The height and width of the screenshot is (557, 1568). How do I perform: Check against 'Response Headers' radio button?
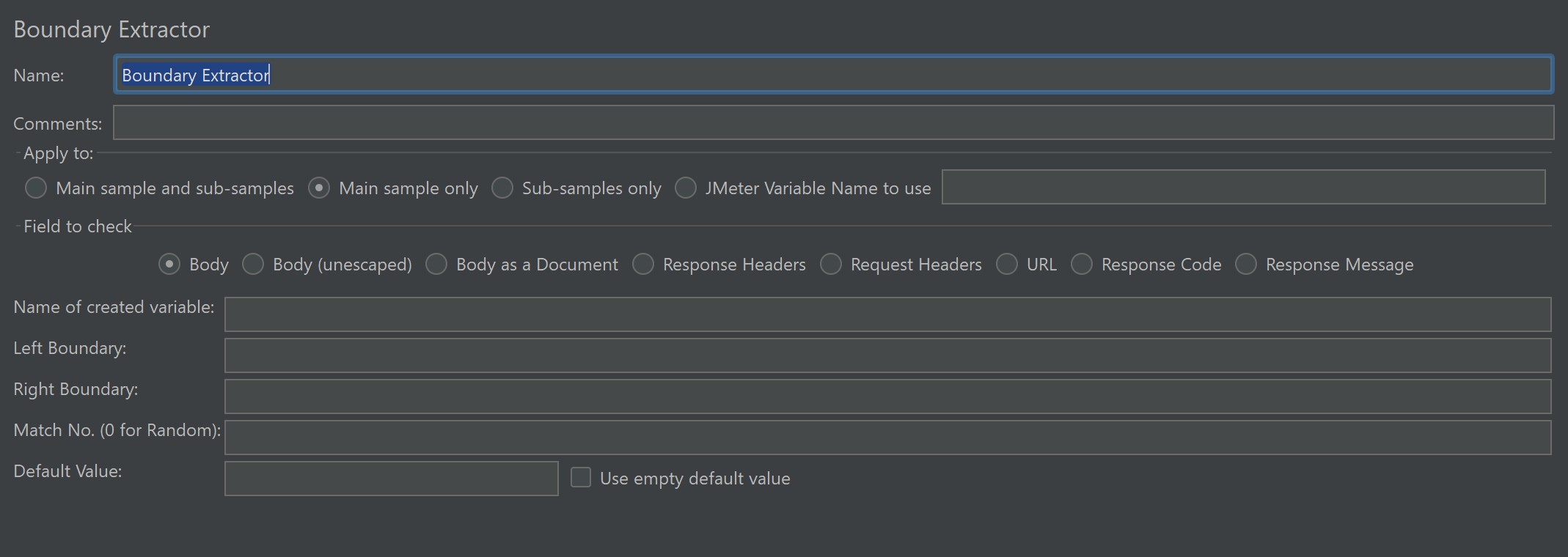coord(643,265)
